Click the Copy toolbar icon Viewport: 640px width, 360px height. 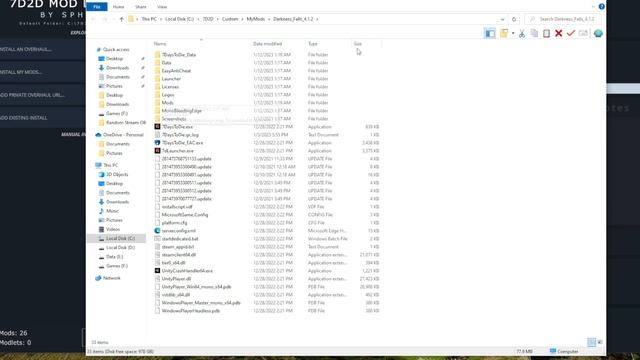[x=534, y=33]
